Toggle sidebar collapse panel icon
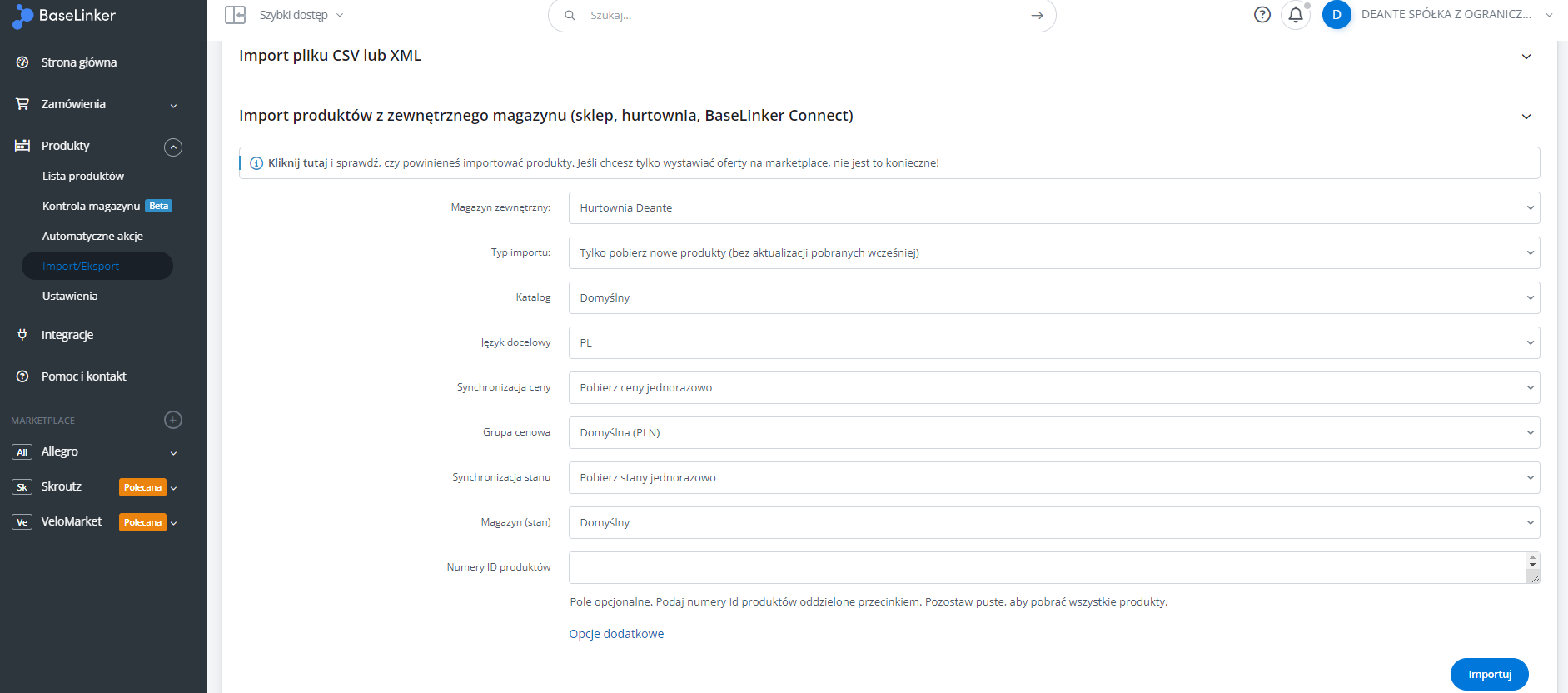Screen dimensions: 1568x693 click(x=236, y=15)
